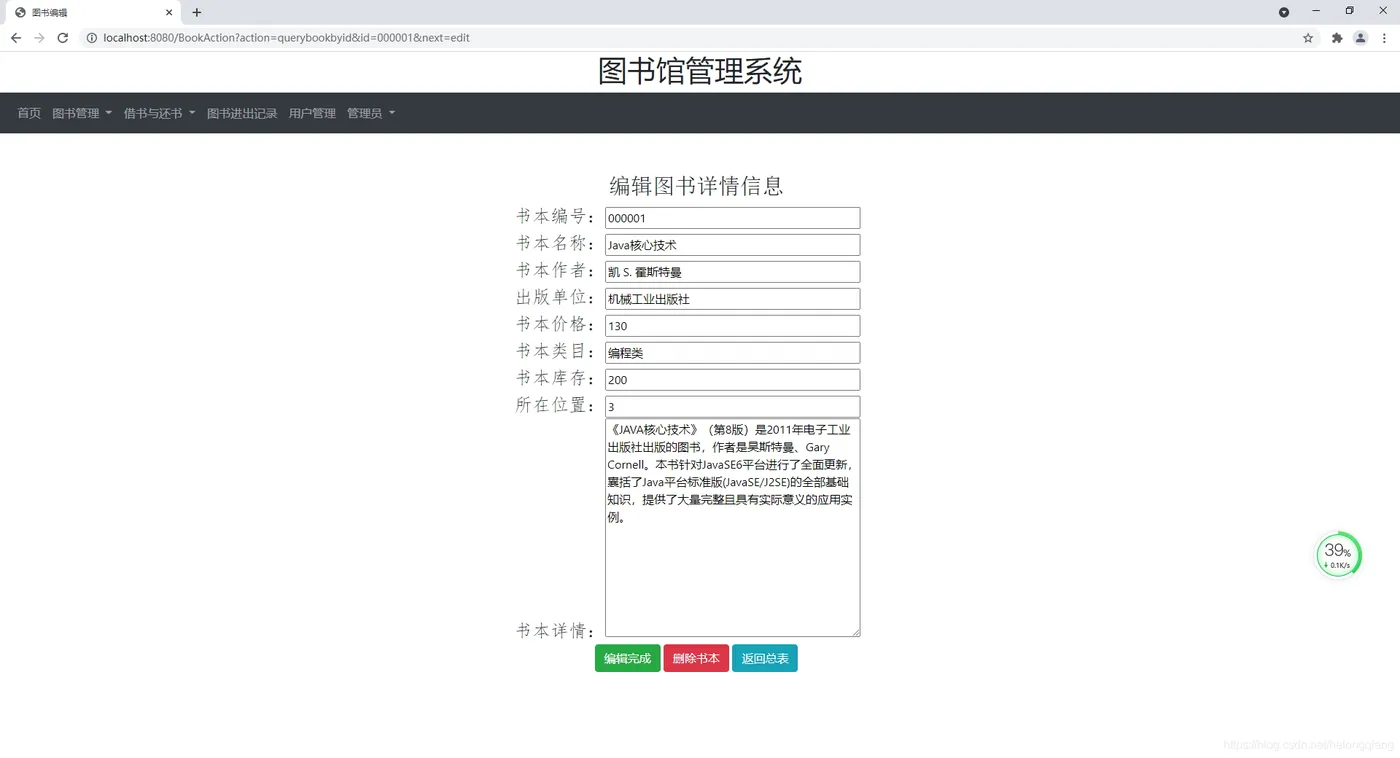Click the 图书馆管理系统 page title
Screen dimensions: 1400x758
click(700, 72)
